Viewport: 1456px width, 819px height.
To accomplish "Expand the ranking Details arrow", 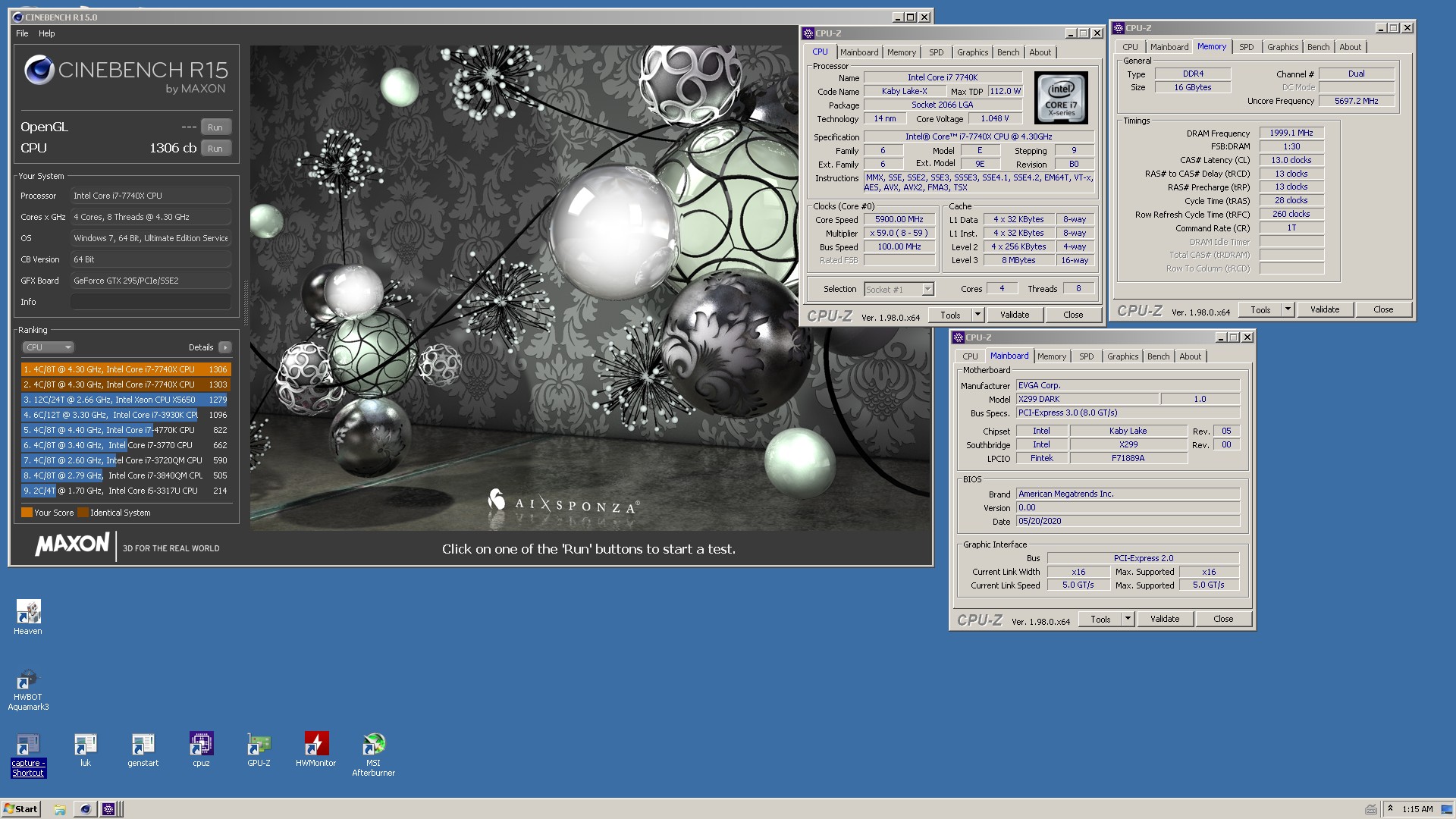I will point(225,347).
